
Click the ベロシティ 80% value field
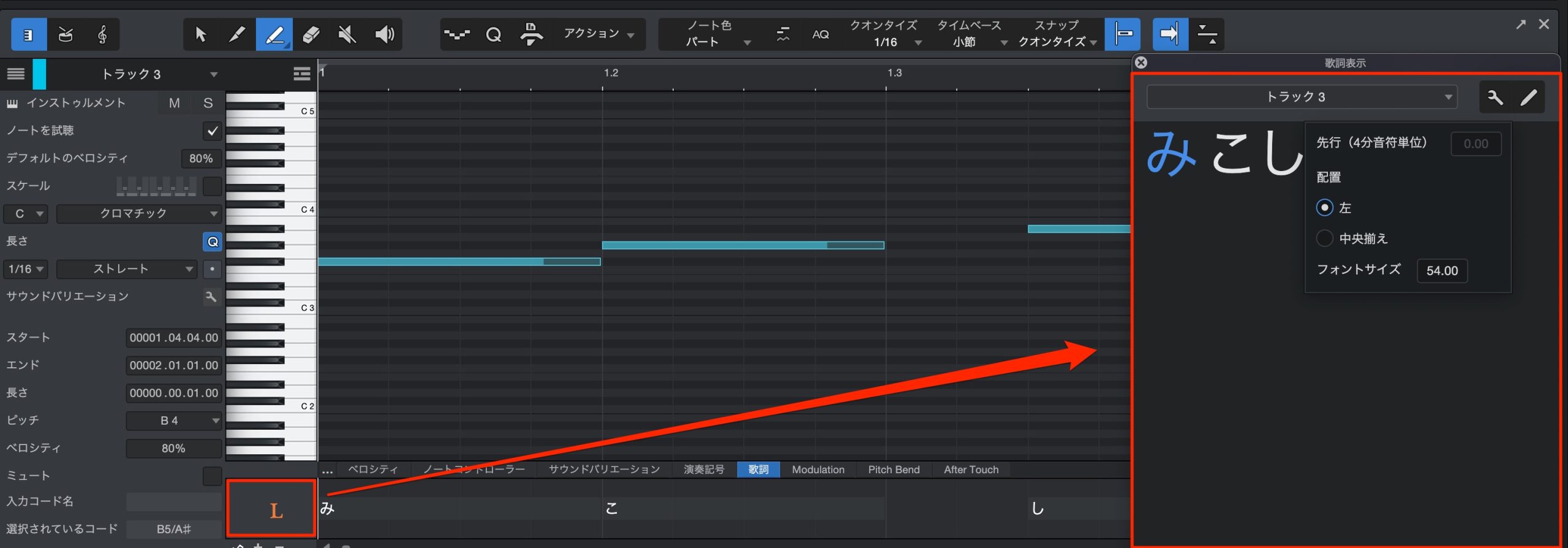174,448
